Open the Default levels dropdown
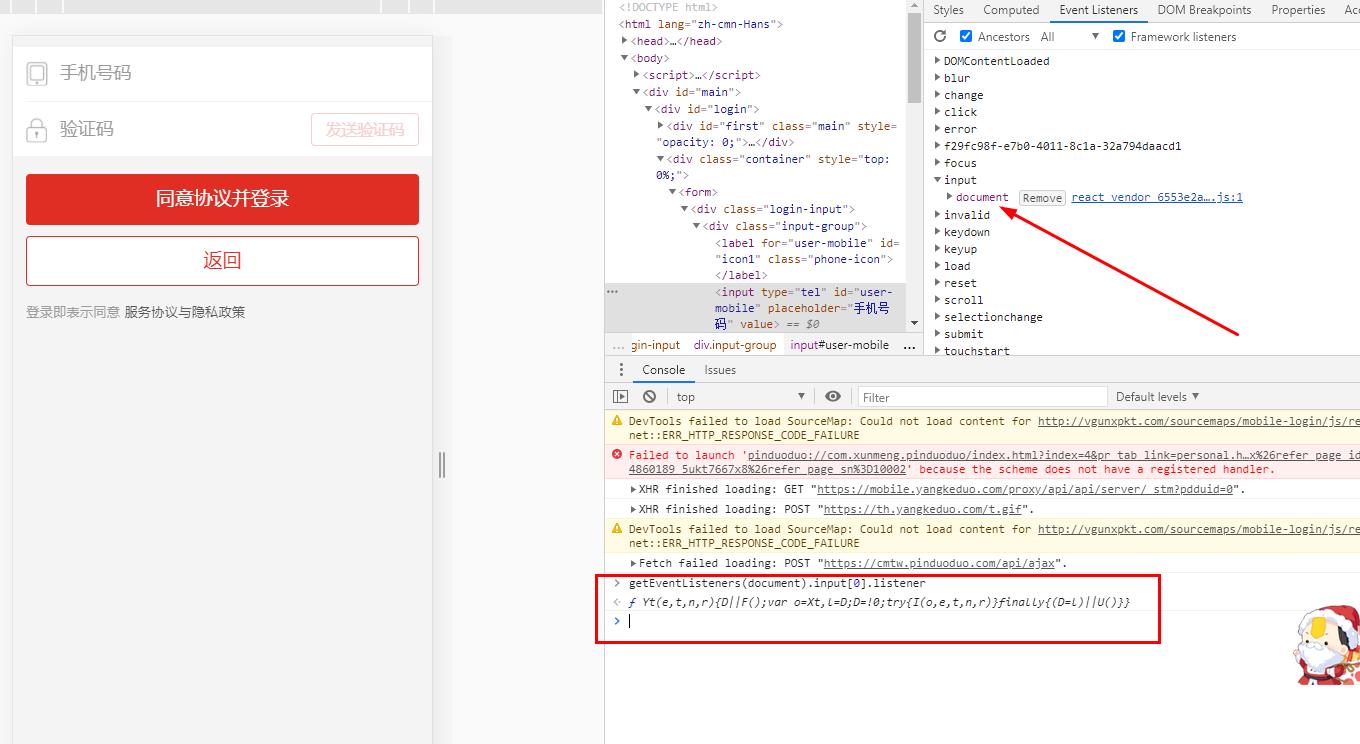 coord(1156,396)
